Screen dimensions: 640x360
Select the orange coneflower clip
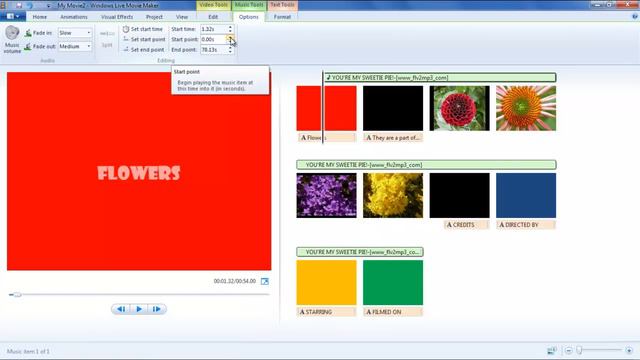[526, 108]
